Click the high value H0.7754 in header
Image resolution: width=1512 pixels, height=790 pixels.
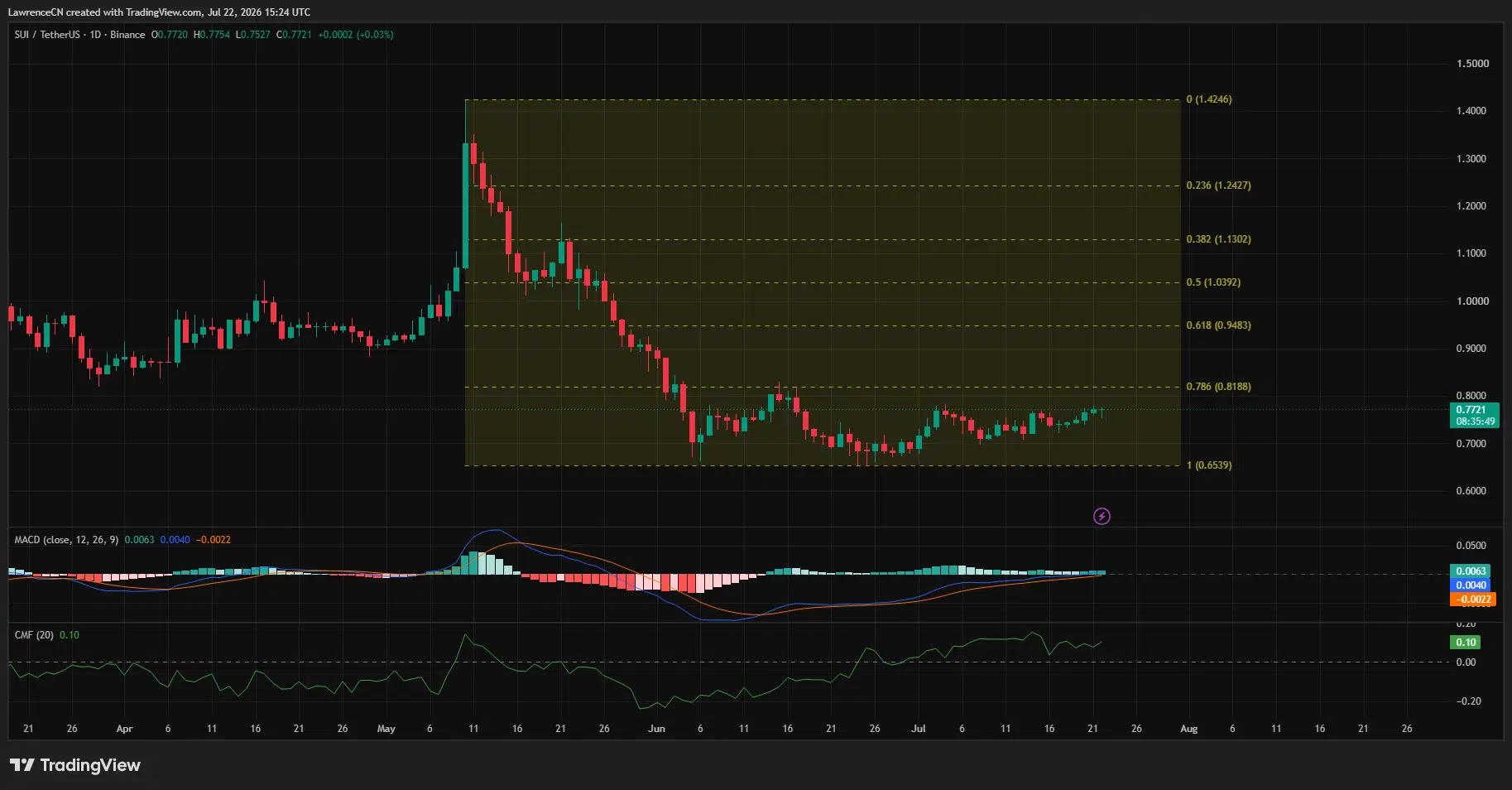point(212,35)
